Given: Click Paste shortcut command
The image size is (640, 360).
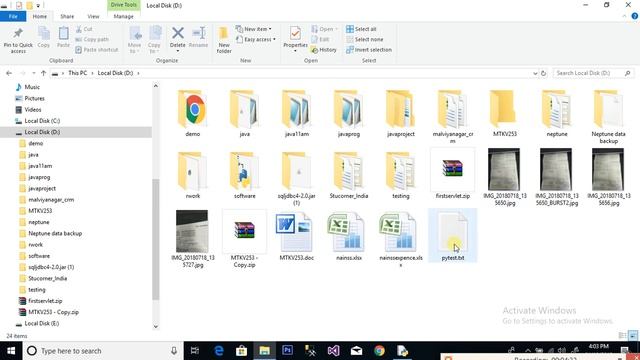Looking at the screenshot, I should (97, 50).
